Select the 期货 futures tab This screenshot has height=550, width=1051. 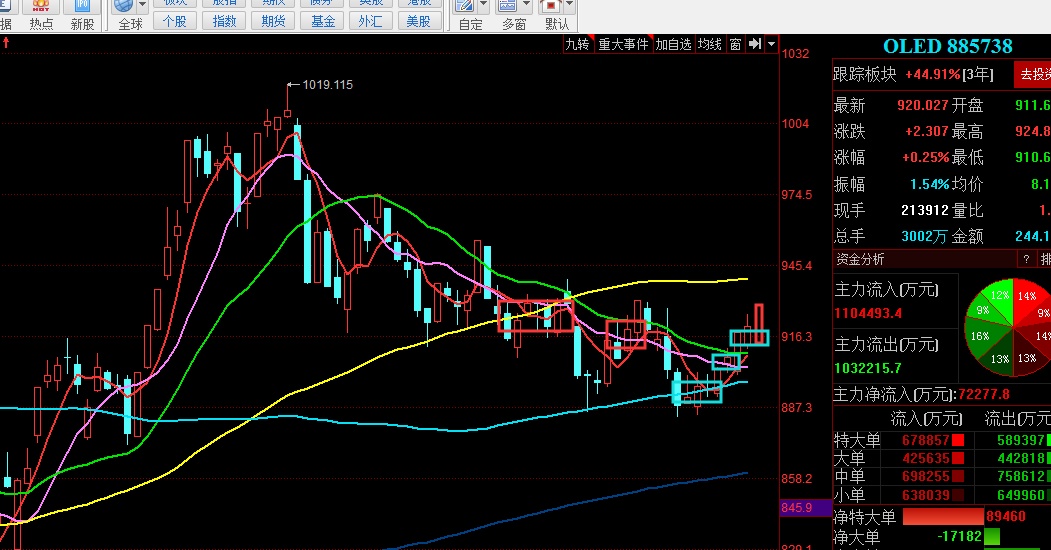pyautogui.click(x=271, y=21)
